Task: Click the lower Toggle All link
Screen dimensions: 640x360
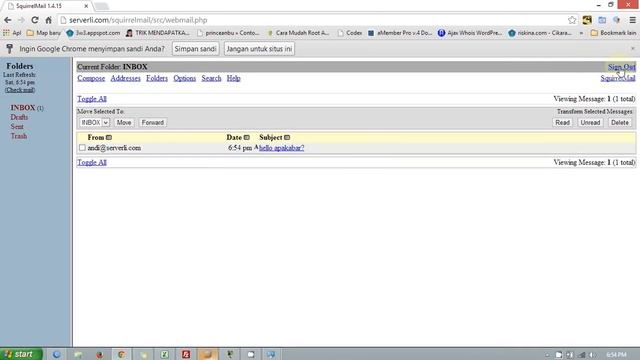Action: (92, 162)
